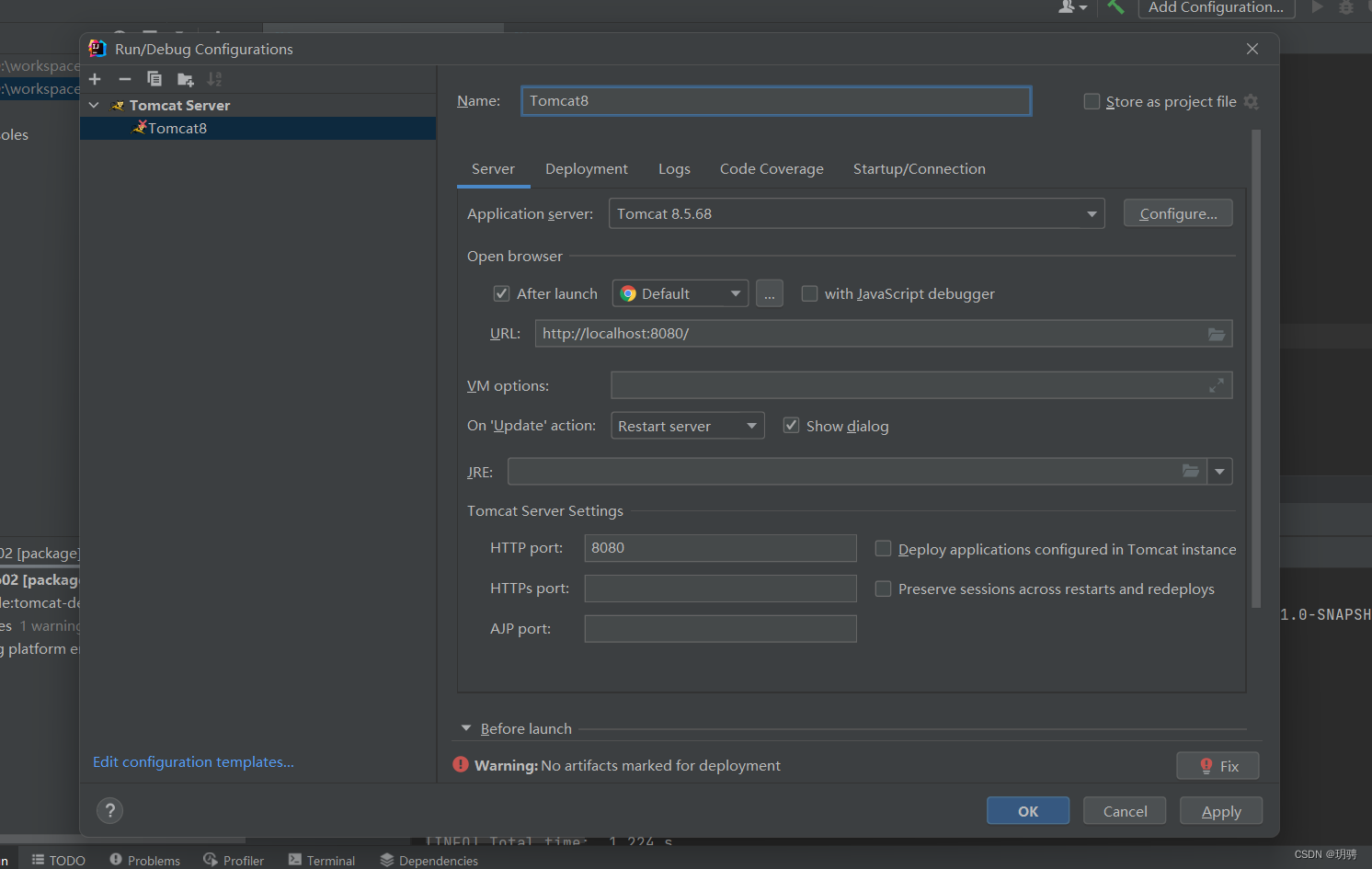Screen dimensions: 1372x869
Task: Open the Problems tool window
Action: (144, 861)
